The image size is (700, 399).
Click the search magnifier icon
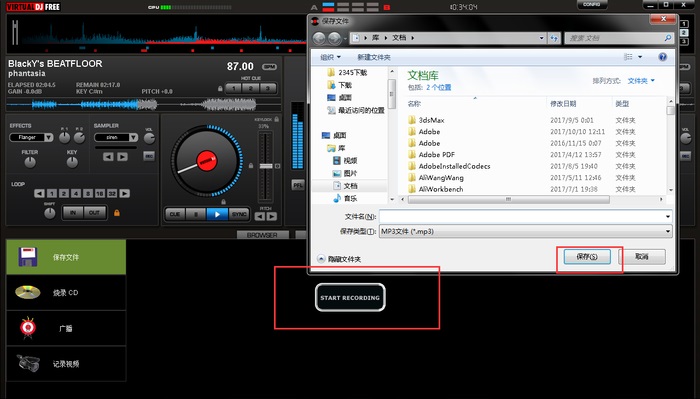click(667, 38)
